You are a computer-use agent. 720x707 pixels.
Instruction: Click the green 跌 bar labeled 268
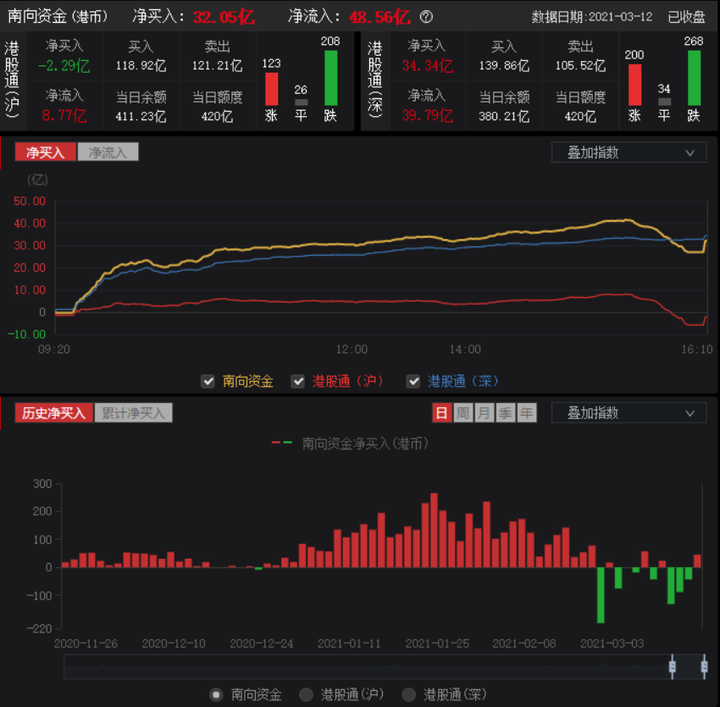(x=694, y=78)
